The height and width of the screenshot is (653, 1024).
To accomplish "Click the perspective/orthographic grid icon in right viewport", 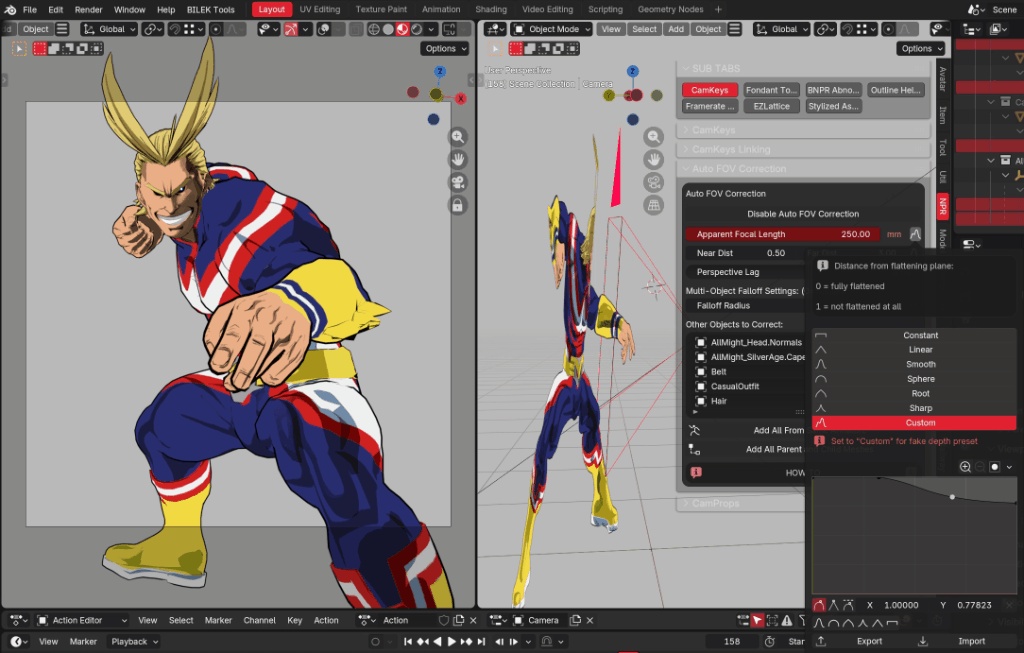I will [x=653, y=206].
